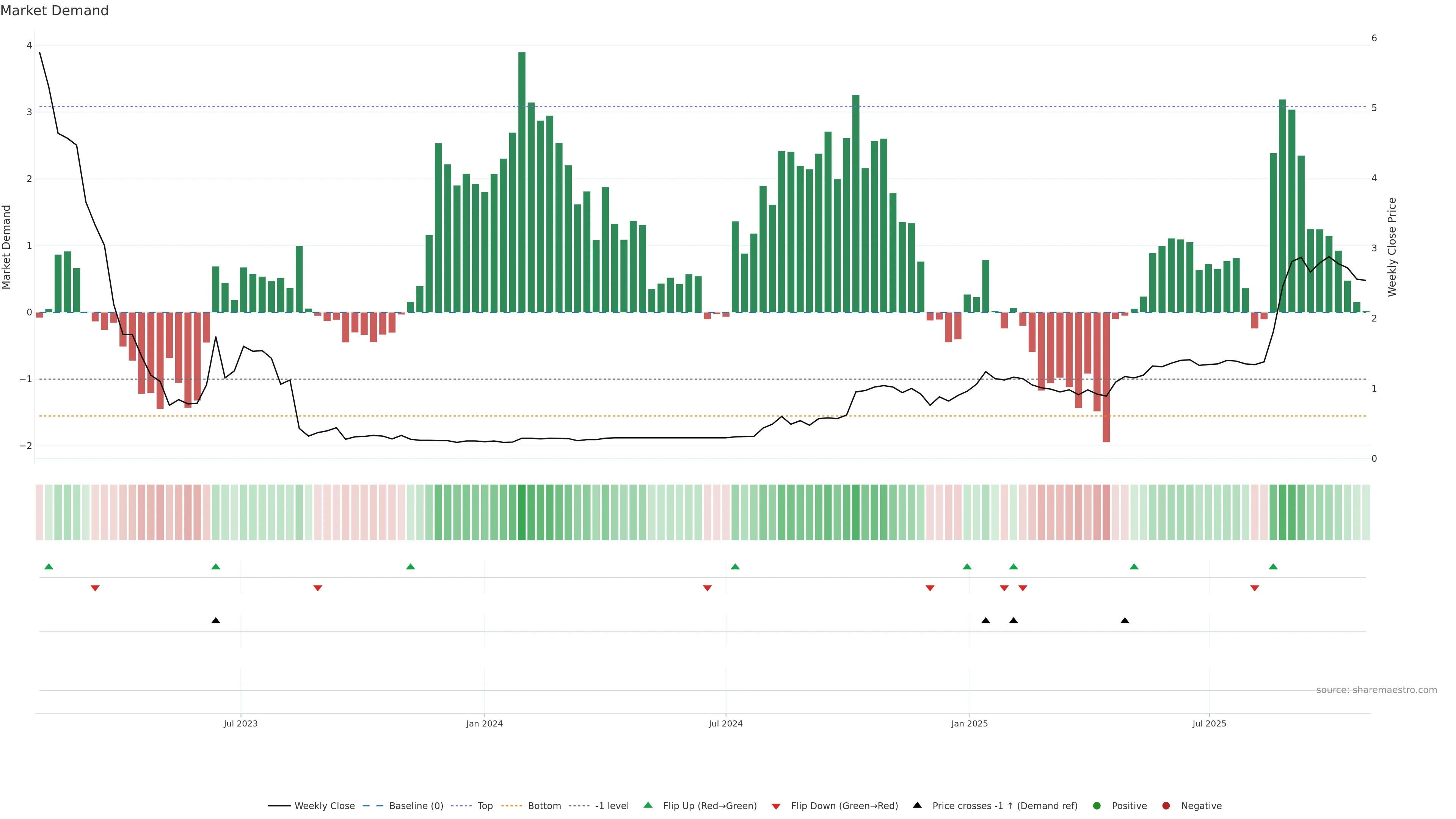Viewport: 1456px width, 819px height.
Task: Click black Price crosses -1 legend triangle
Action: (x=917, y=805)
